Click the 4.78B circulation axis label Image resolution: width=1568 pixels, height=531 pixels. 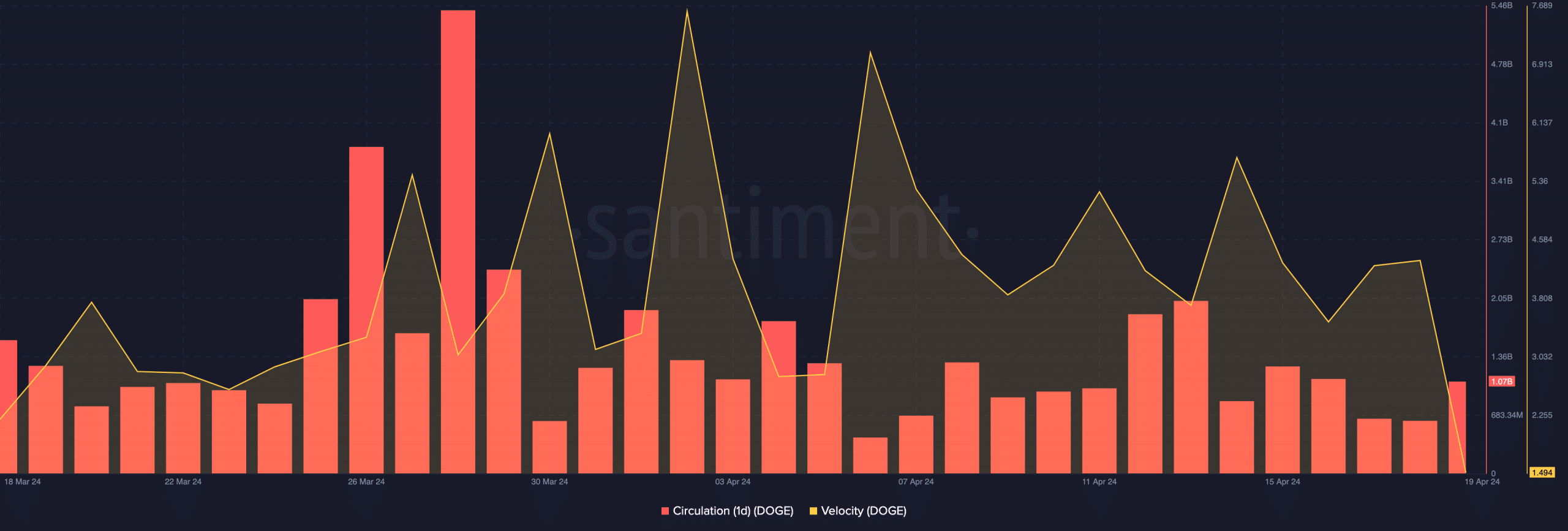[1502, 64]
